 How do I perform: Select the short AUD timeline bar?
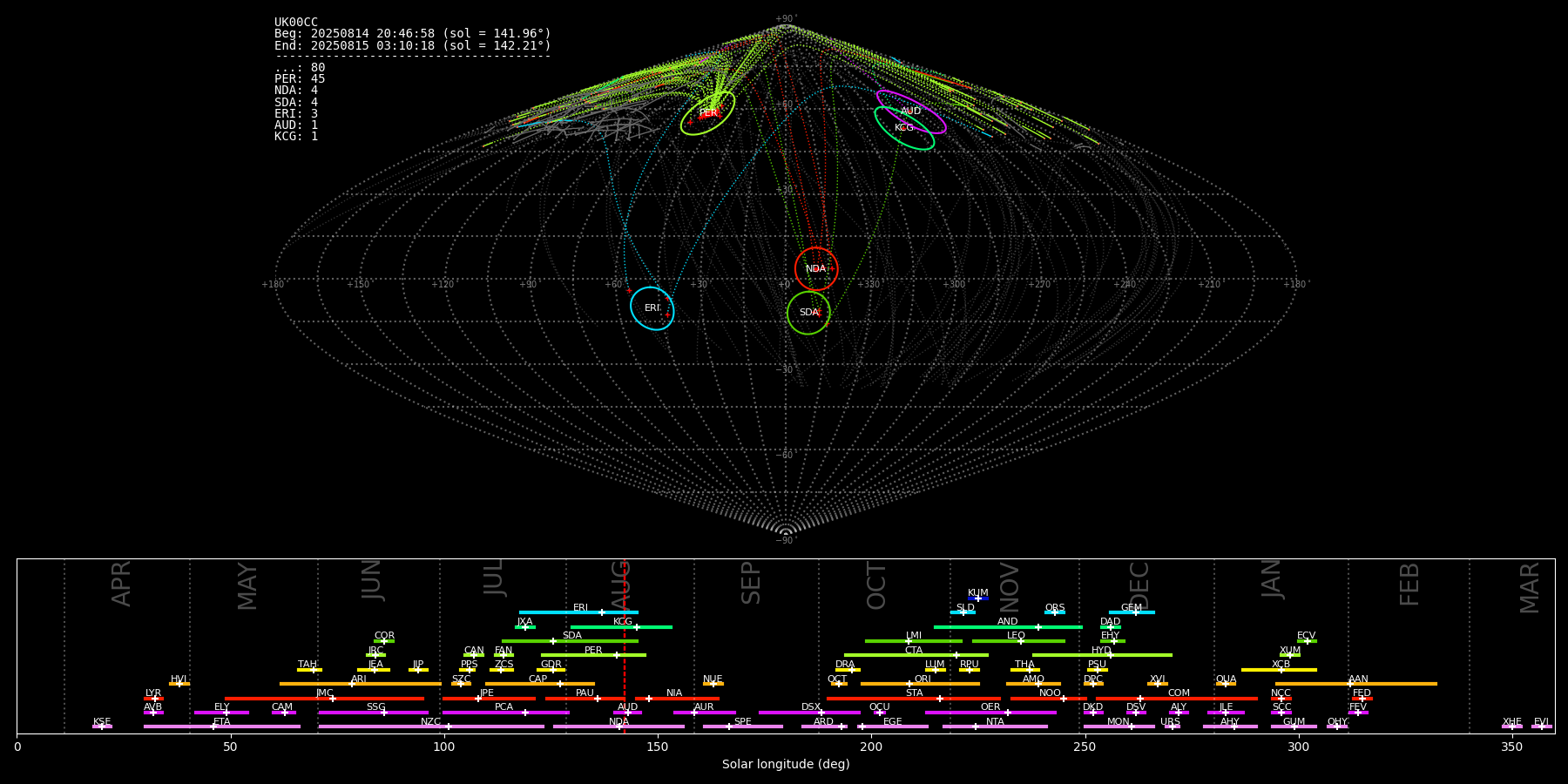point(627,713)
